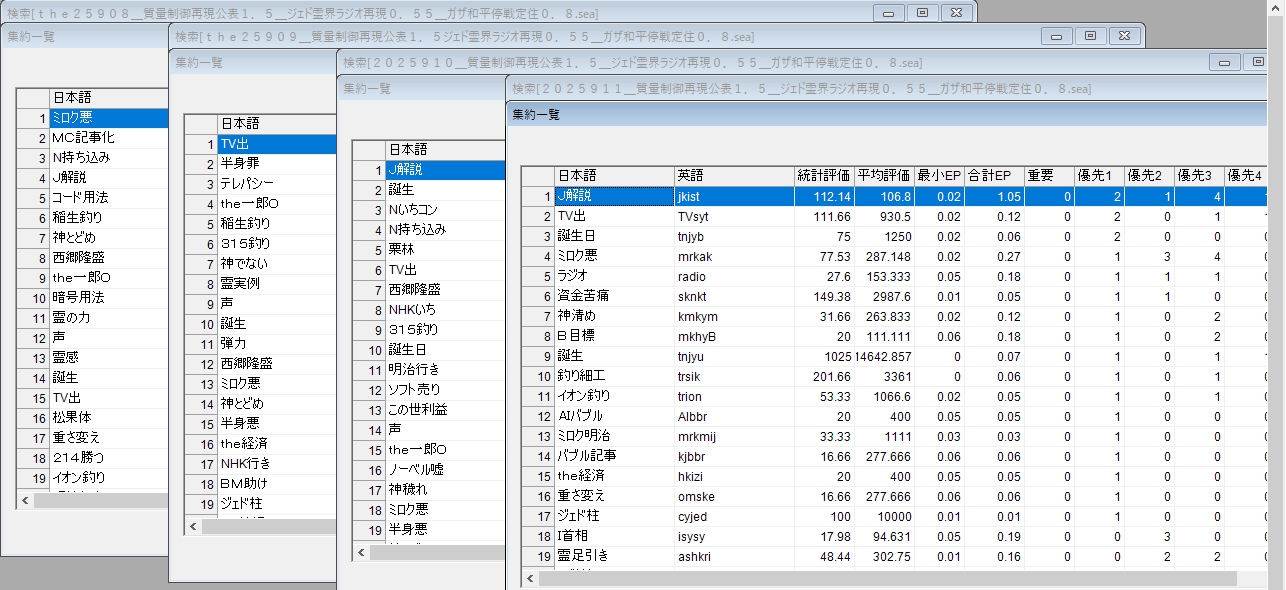The image size is (1286, 590).
Task: Select MC記事化 in the leftmost list
Action: point(83,137)
